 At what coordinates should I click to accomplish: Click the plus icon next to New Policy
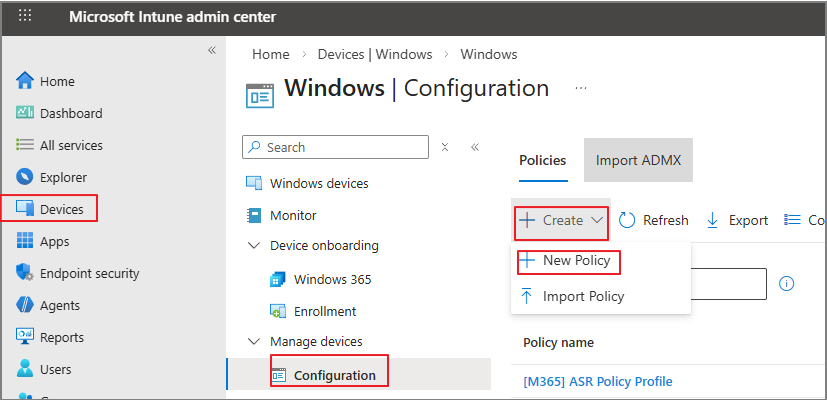pyautogui.click(x=527, y=260)
